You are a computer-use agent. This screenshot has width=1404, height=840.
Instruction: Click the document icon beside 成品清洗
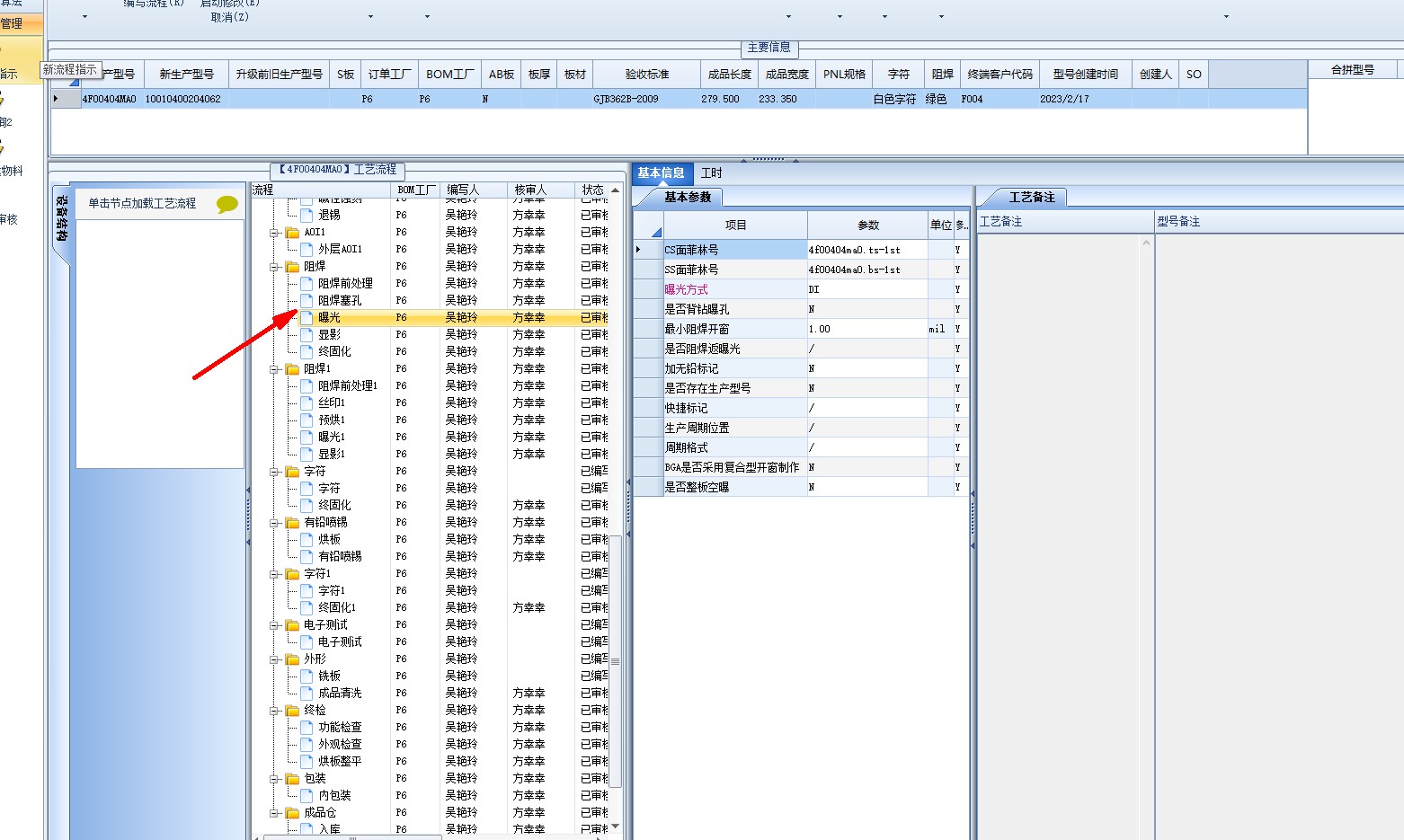tap(307, 693)
